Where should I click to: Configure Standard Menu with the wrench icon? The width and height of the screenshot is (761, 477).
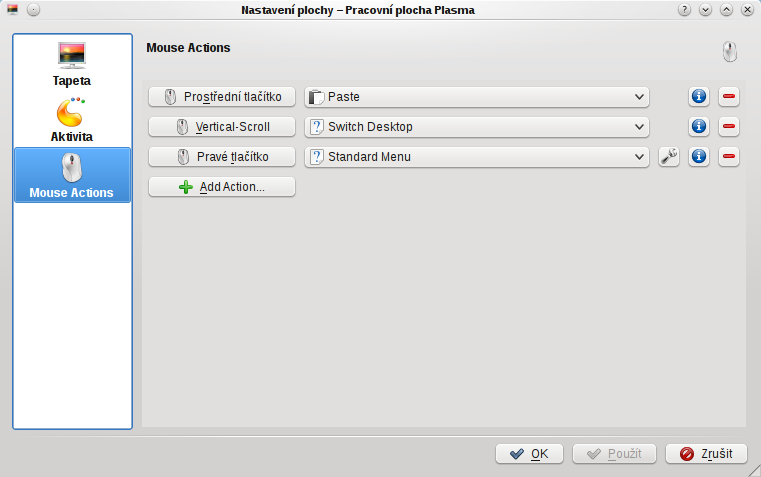click(x=669, y=157)
